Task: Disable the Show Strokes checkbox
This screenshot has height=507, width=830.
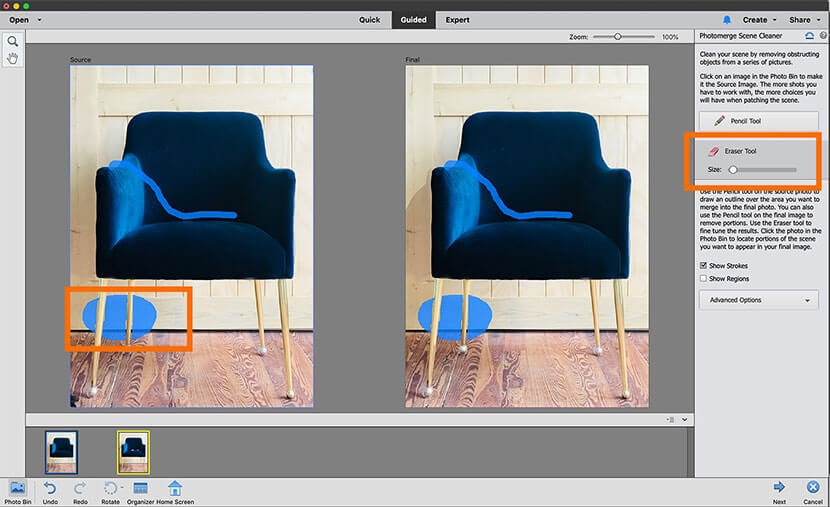Action: 704,265
